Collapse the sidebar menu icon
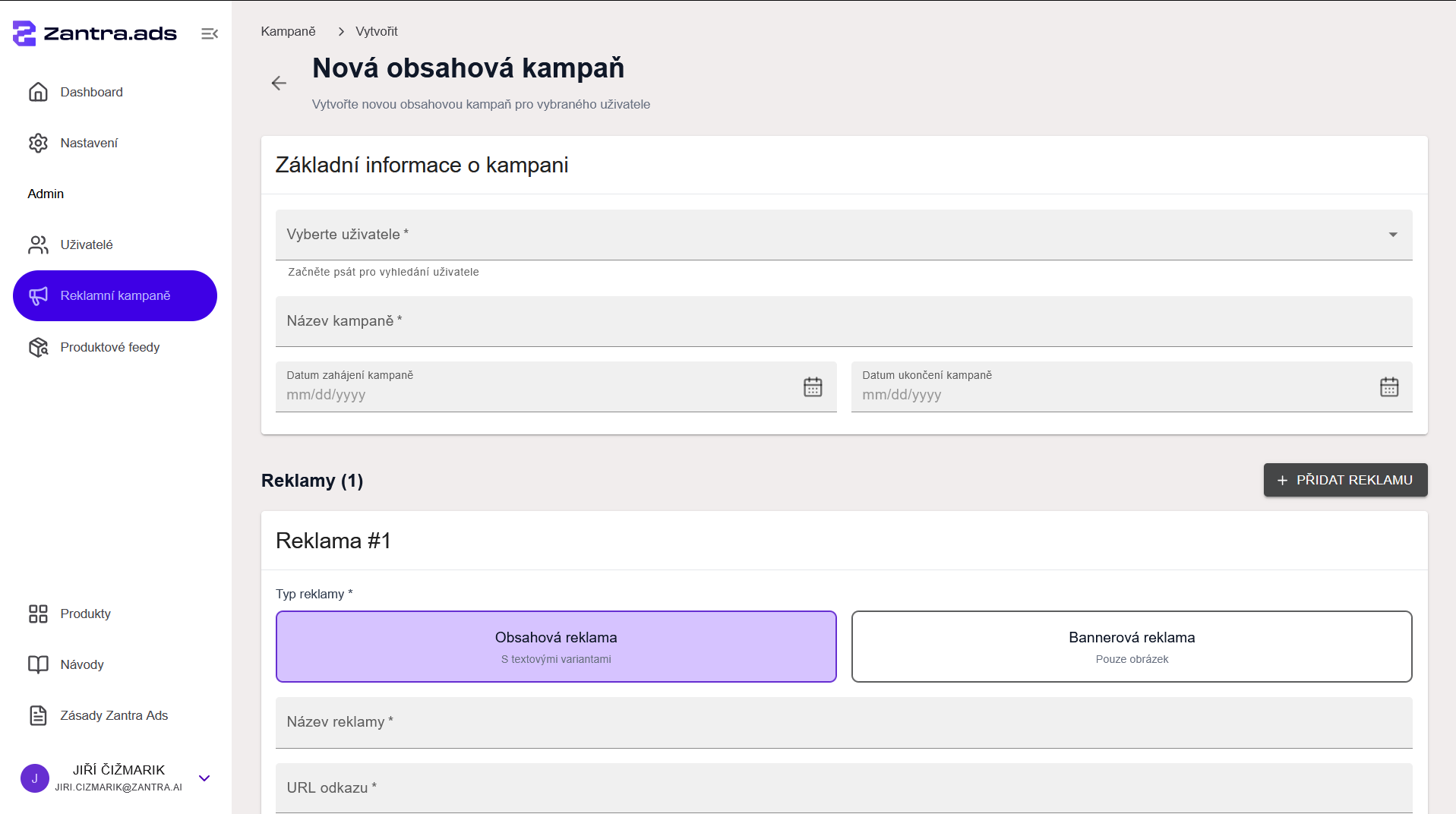 (210, 33)
